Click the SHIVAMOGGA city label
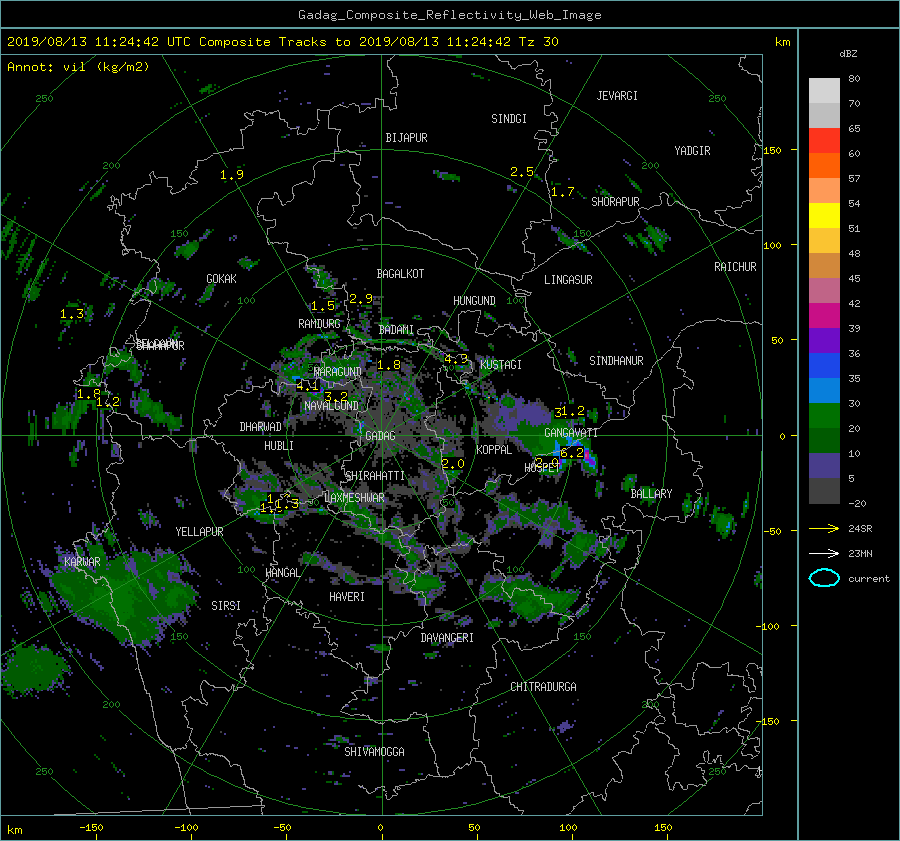The image size is (900, 841). point(374,752)
